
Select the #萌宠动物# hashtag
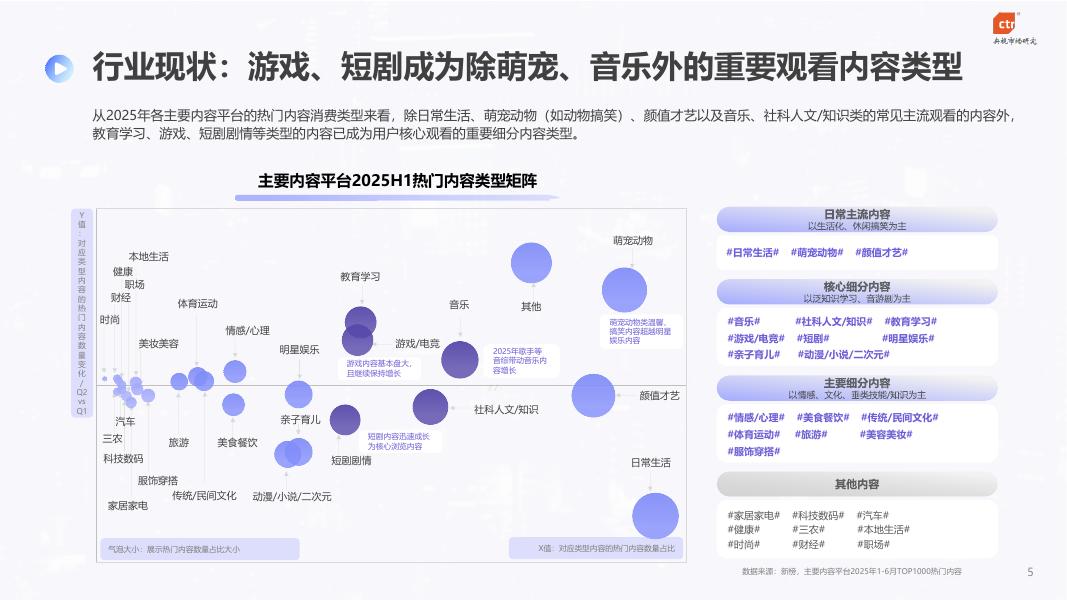[x=817, y=252]
